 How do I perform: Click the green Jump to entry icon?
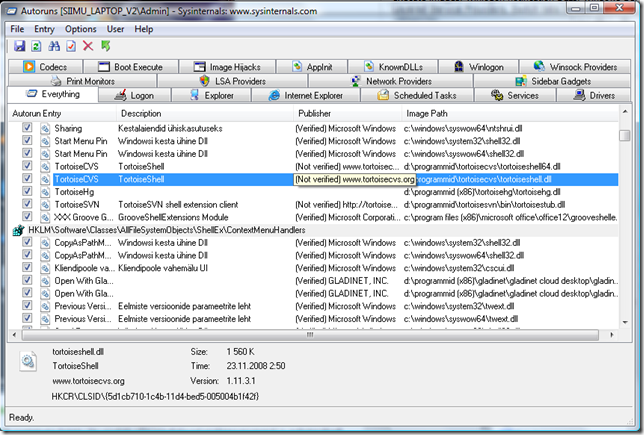coord(106,46)
